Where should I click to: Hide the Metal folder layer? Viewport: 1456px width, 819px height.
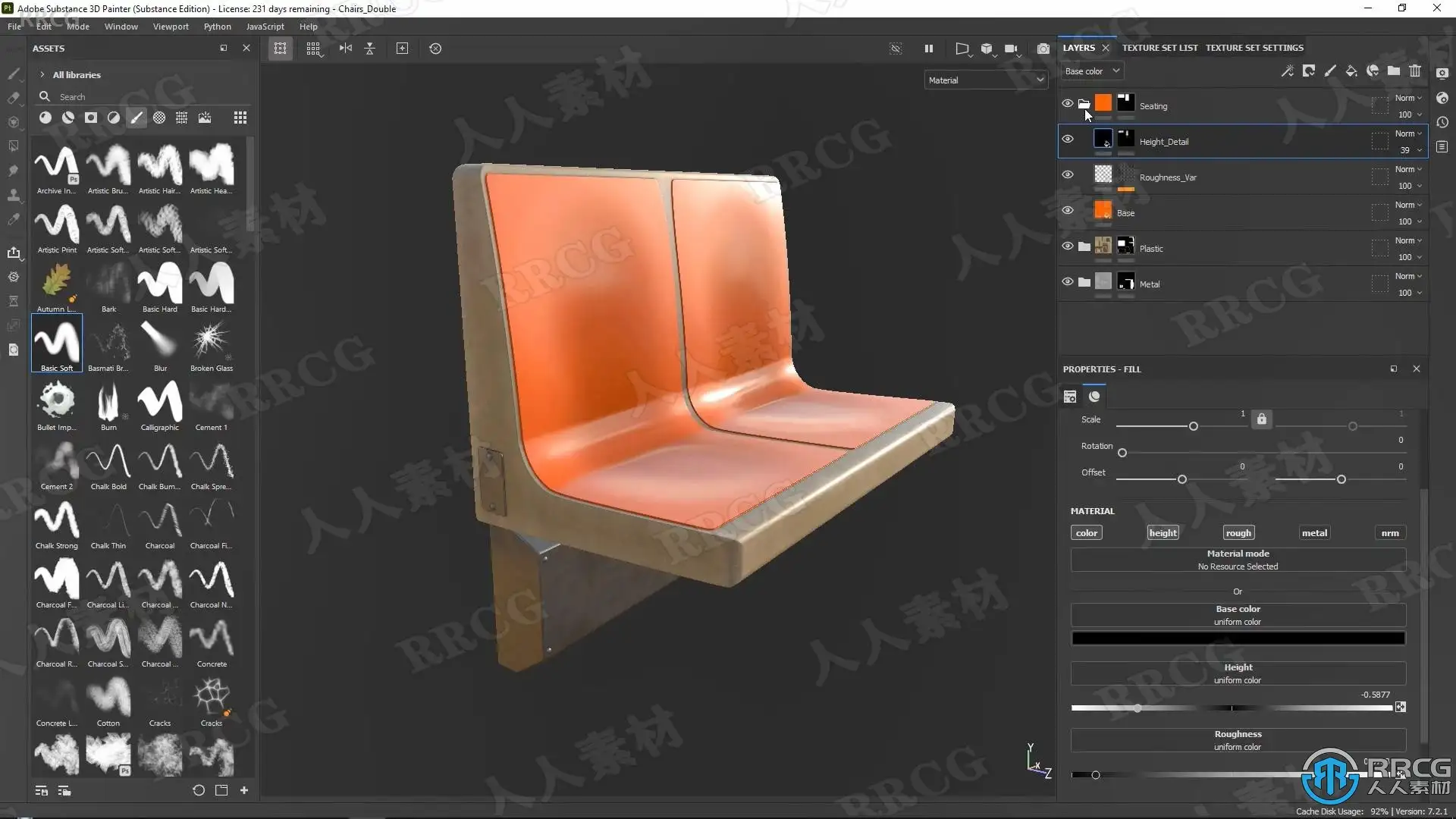point(1068,282)
